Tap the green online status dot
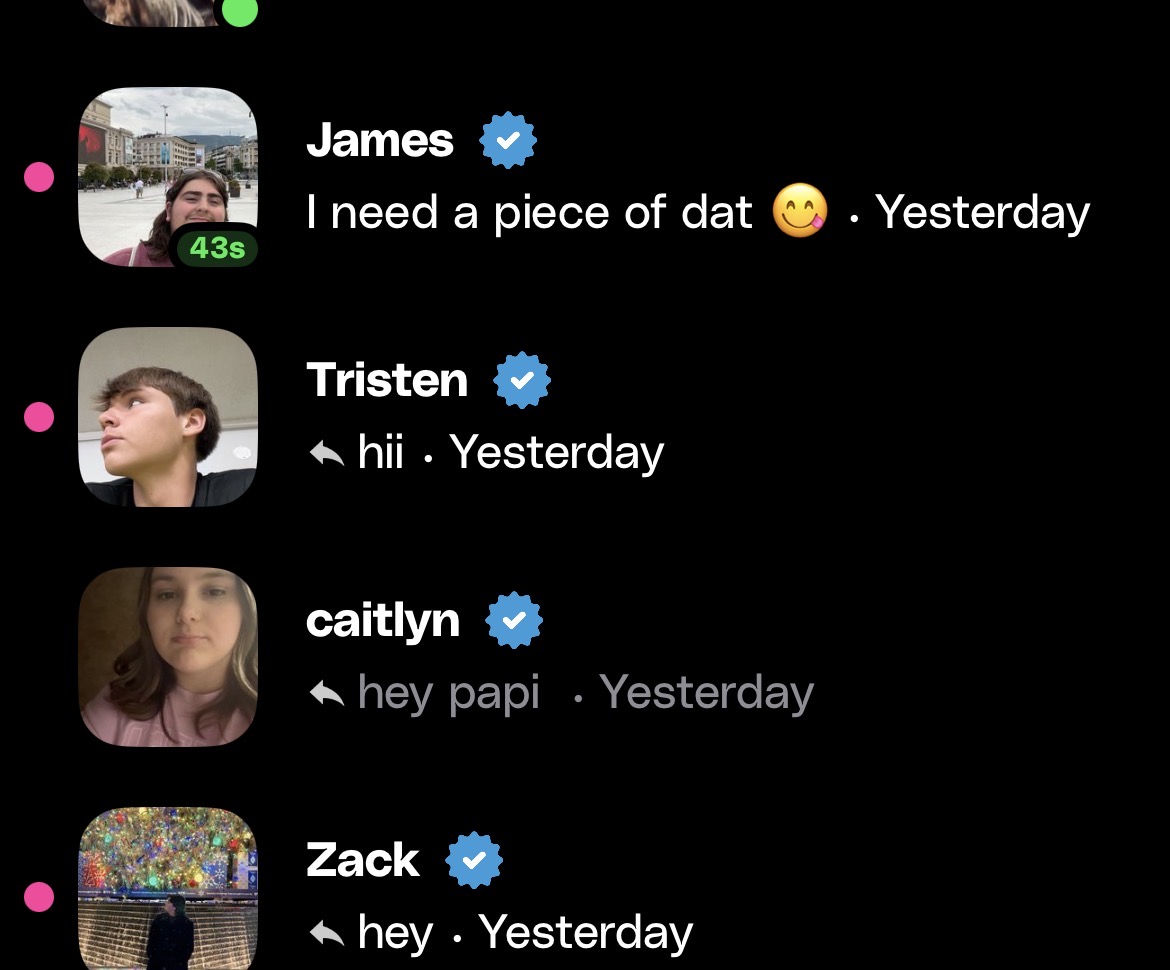The image size is (1170, 970). coord(240,10)
